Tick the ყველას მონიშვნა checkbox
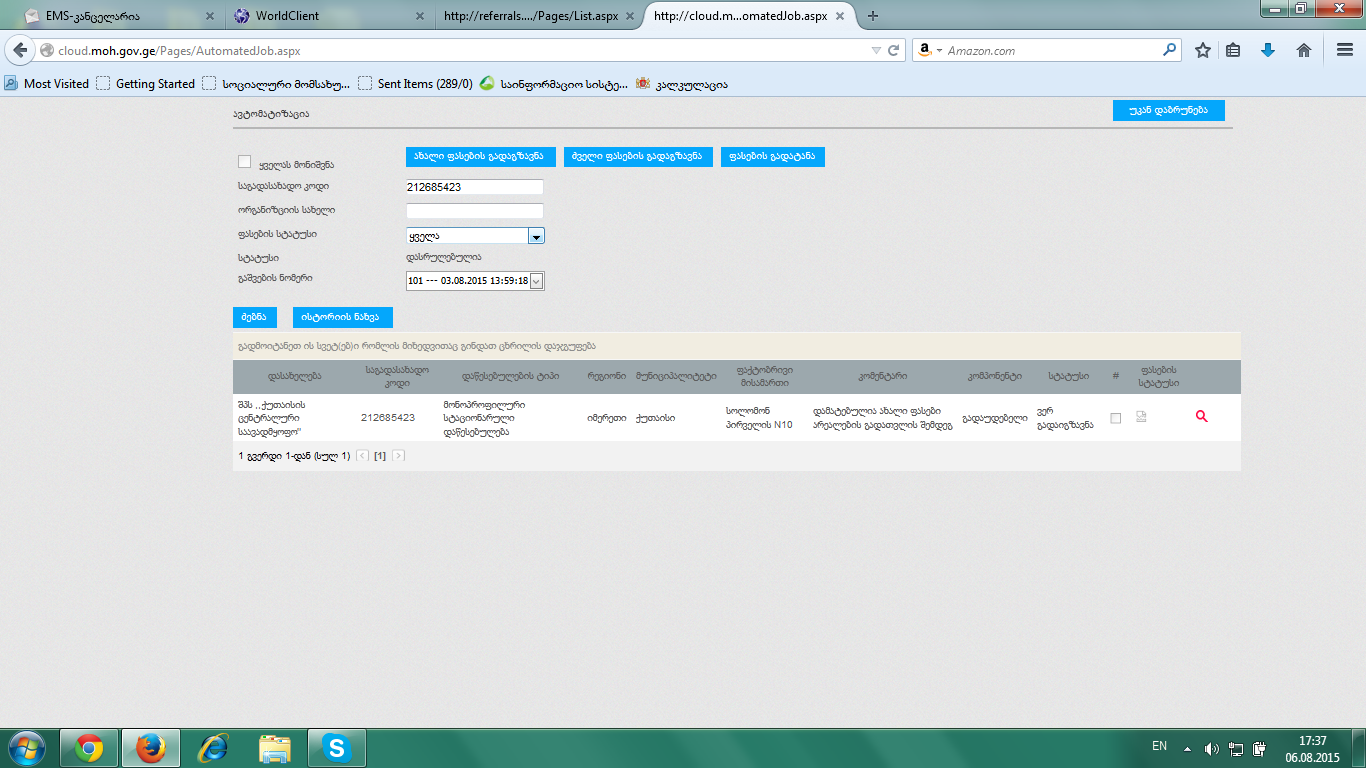Viewport: 1366px width, 768px height. pos(245,162)
